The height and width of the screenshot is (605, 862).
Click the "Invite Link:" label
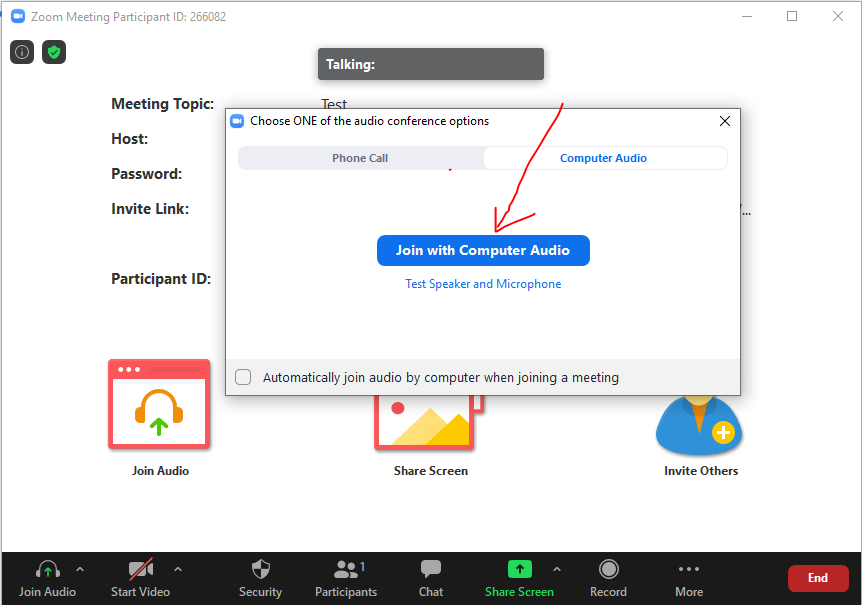click(150, 209)
